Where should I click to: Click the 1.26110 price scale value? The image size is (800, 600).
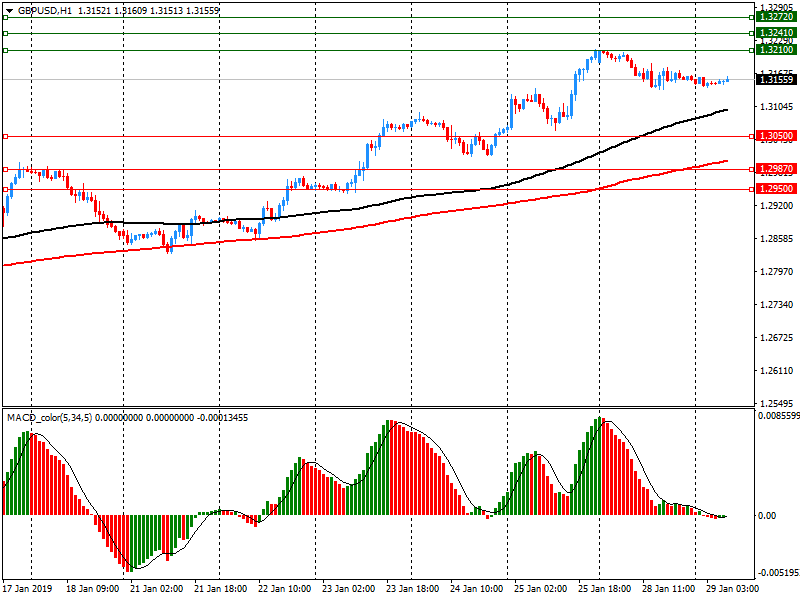[x=777, y=371]
